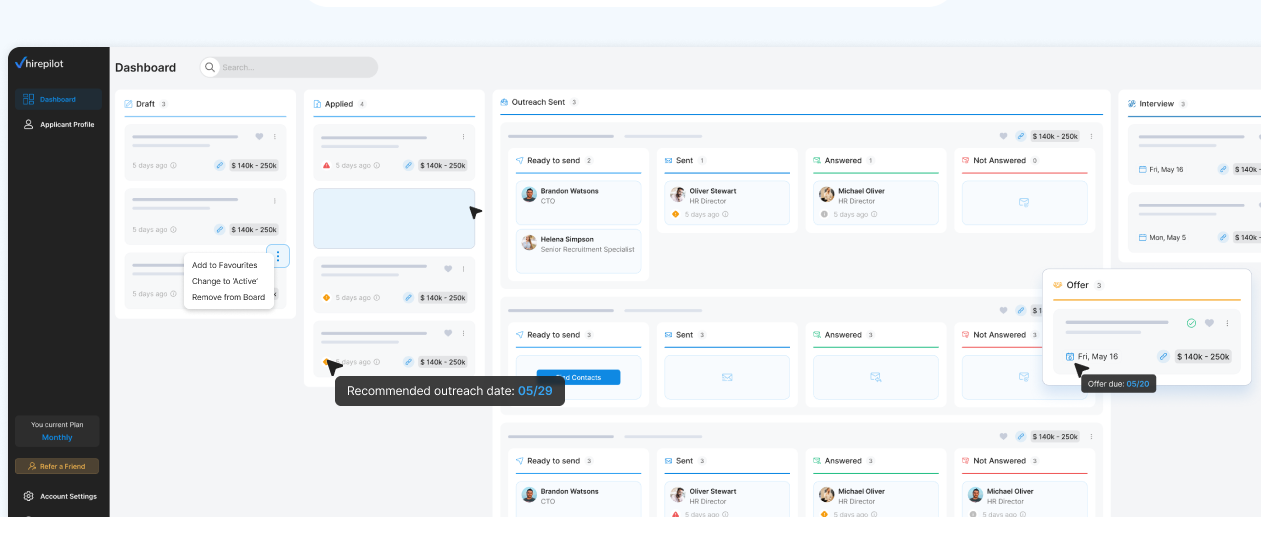Toggle green checkmark on Offer card
Screen dimensions: 1261x557
click(1191, 323)
